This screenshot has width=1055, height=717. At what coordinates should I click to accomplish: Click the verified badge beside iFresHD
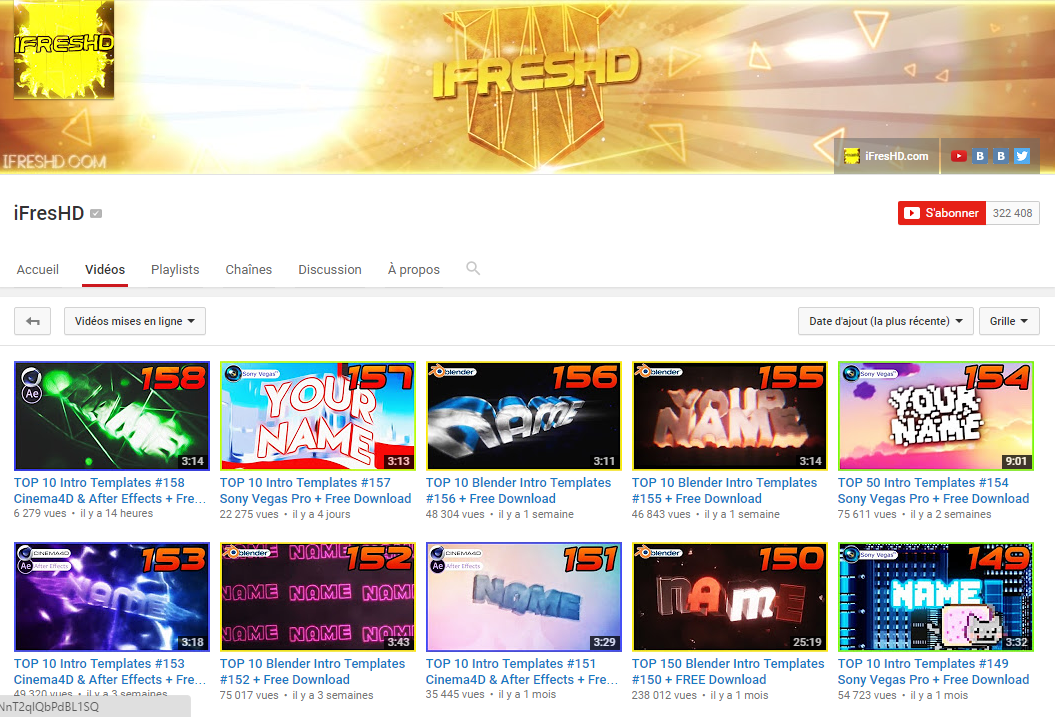pyautogui.click(x=96, y=214)
